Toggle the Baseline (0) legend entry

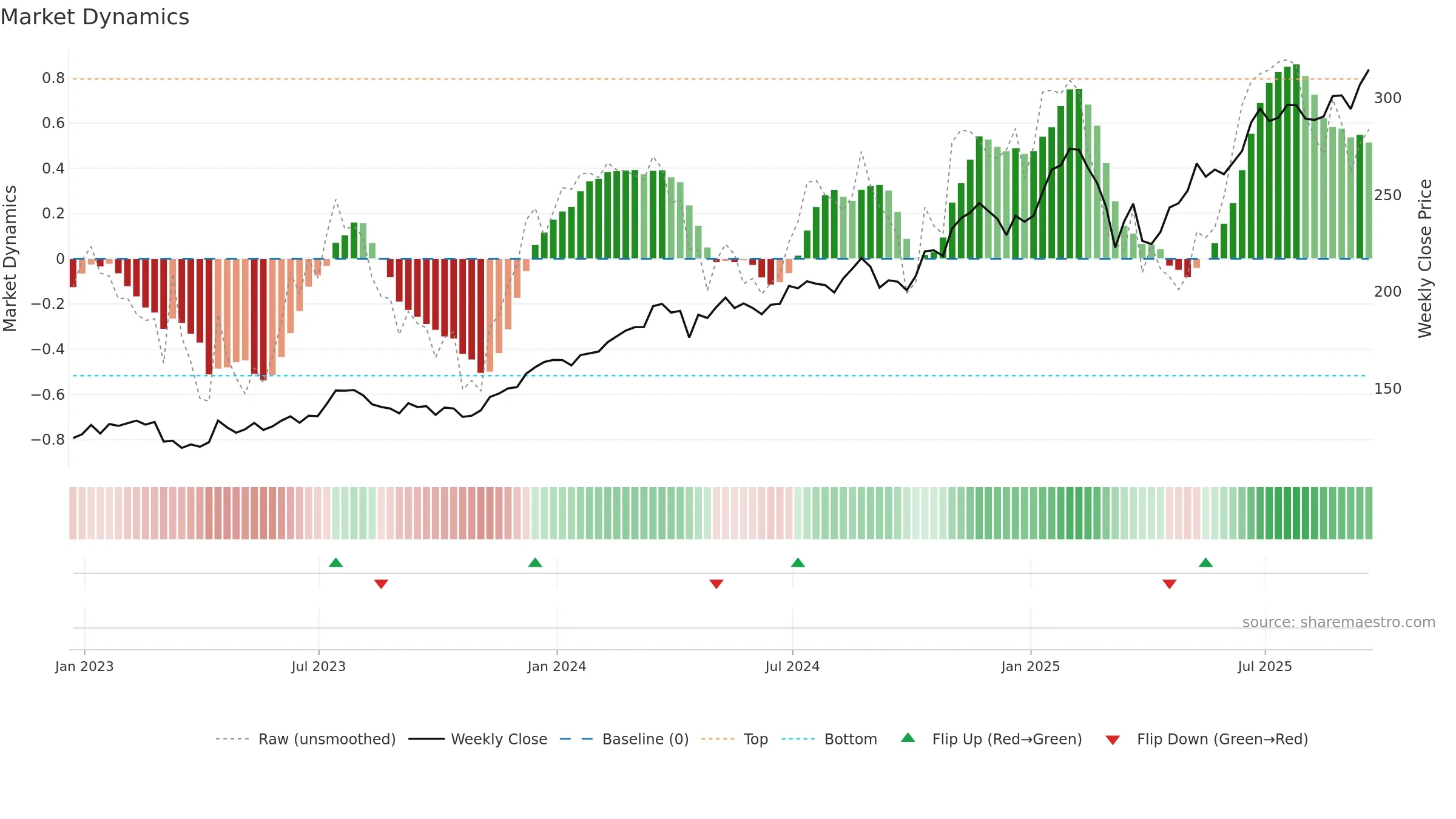coord(624,739)
